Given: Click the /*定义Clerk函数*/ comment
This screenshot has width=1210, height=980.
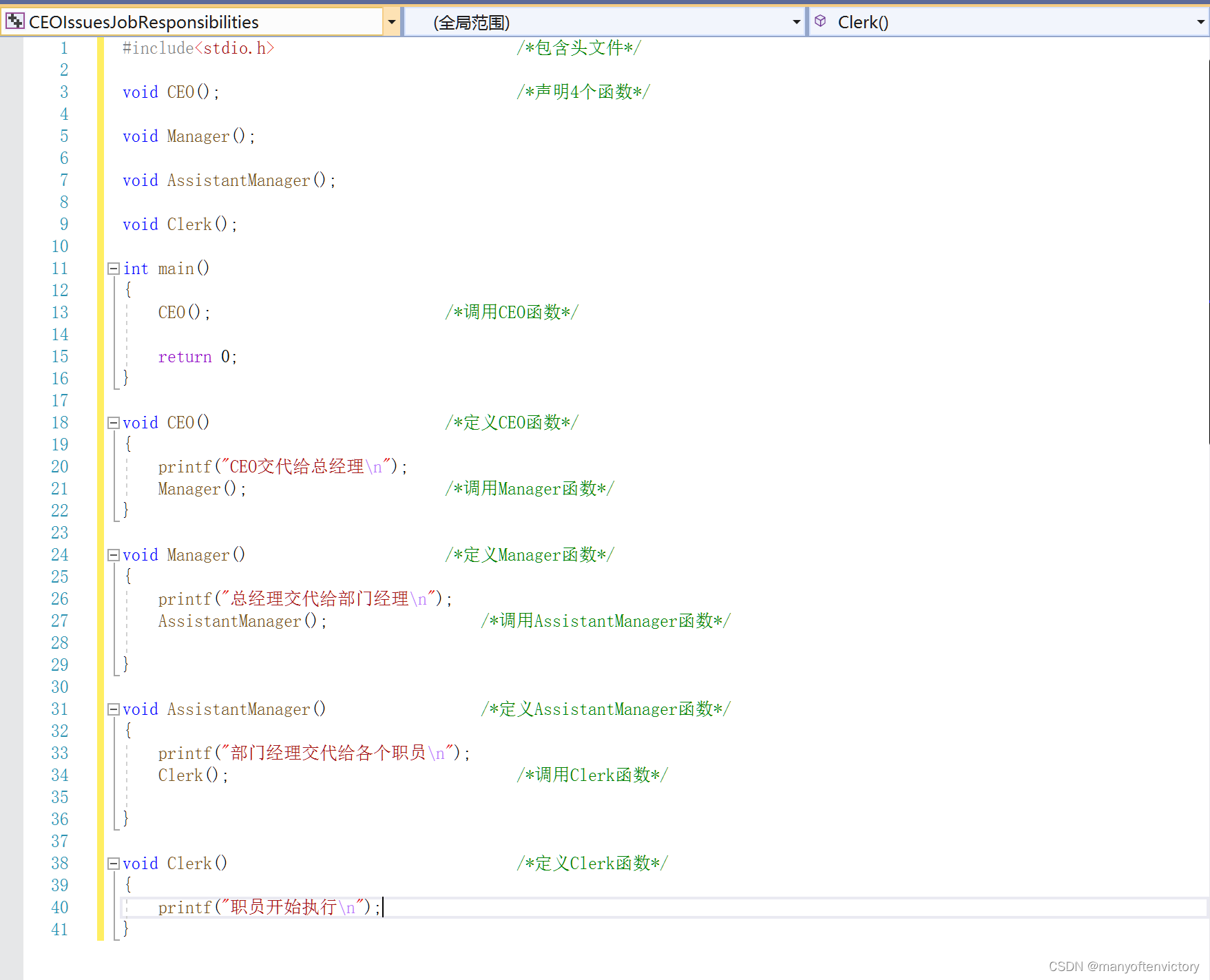Looking at the screenshot, I should tap(592, 864).
